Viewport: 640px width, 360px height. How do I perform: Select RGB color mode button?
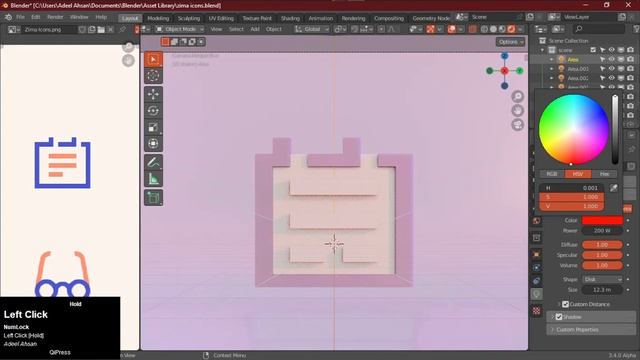(551, 174)
